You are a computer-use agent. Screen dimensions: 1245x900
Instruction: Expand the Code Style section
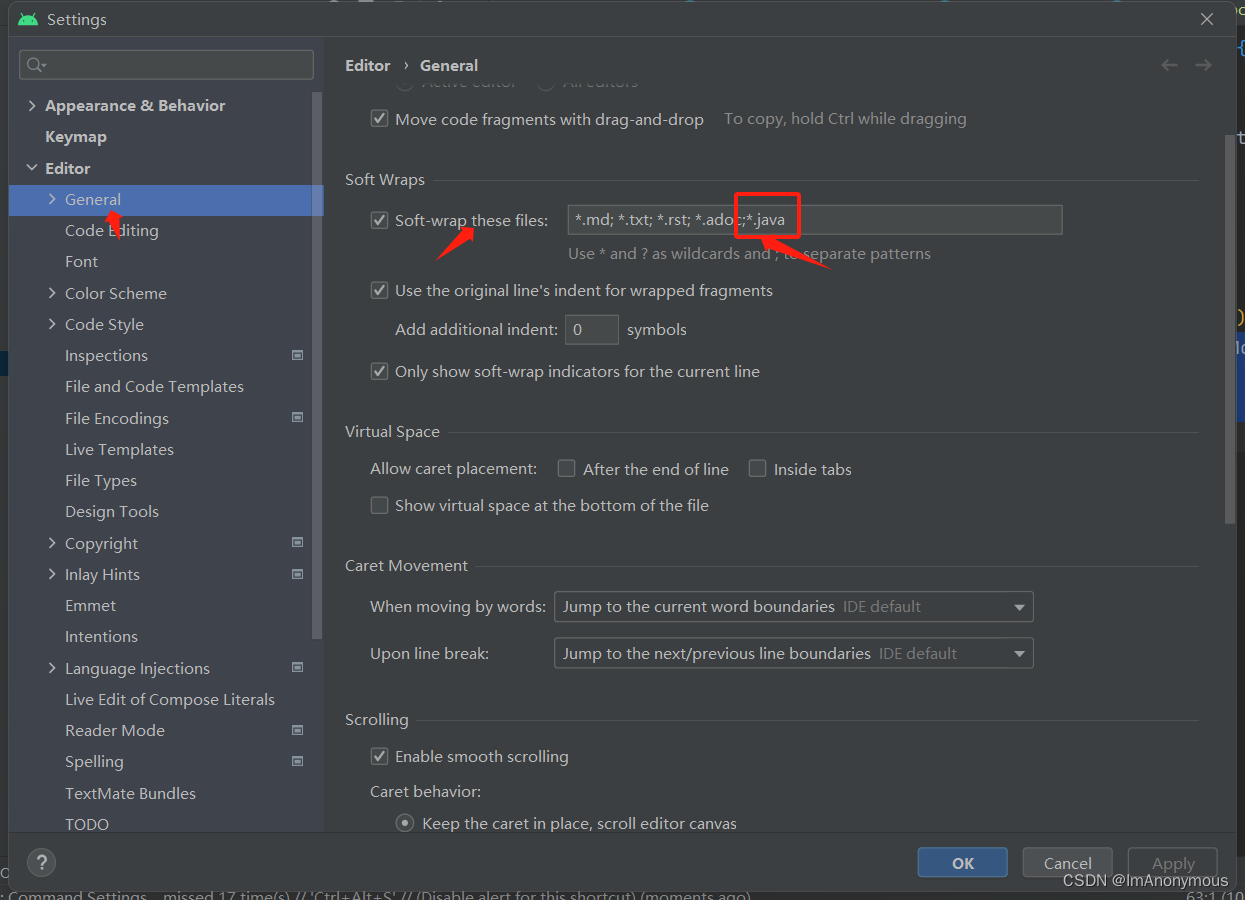point(52,324)
